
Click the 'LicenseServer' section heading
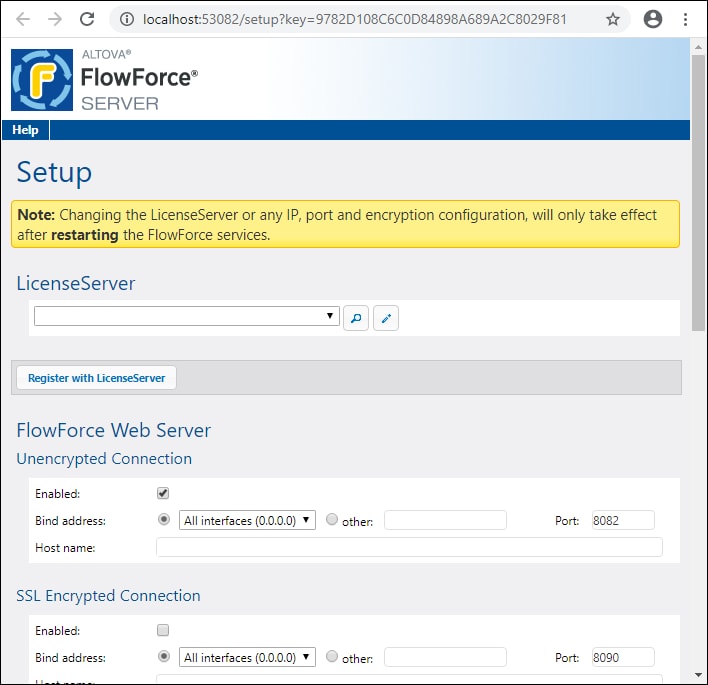coord(75,284)
